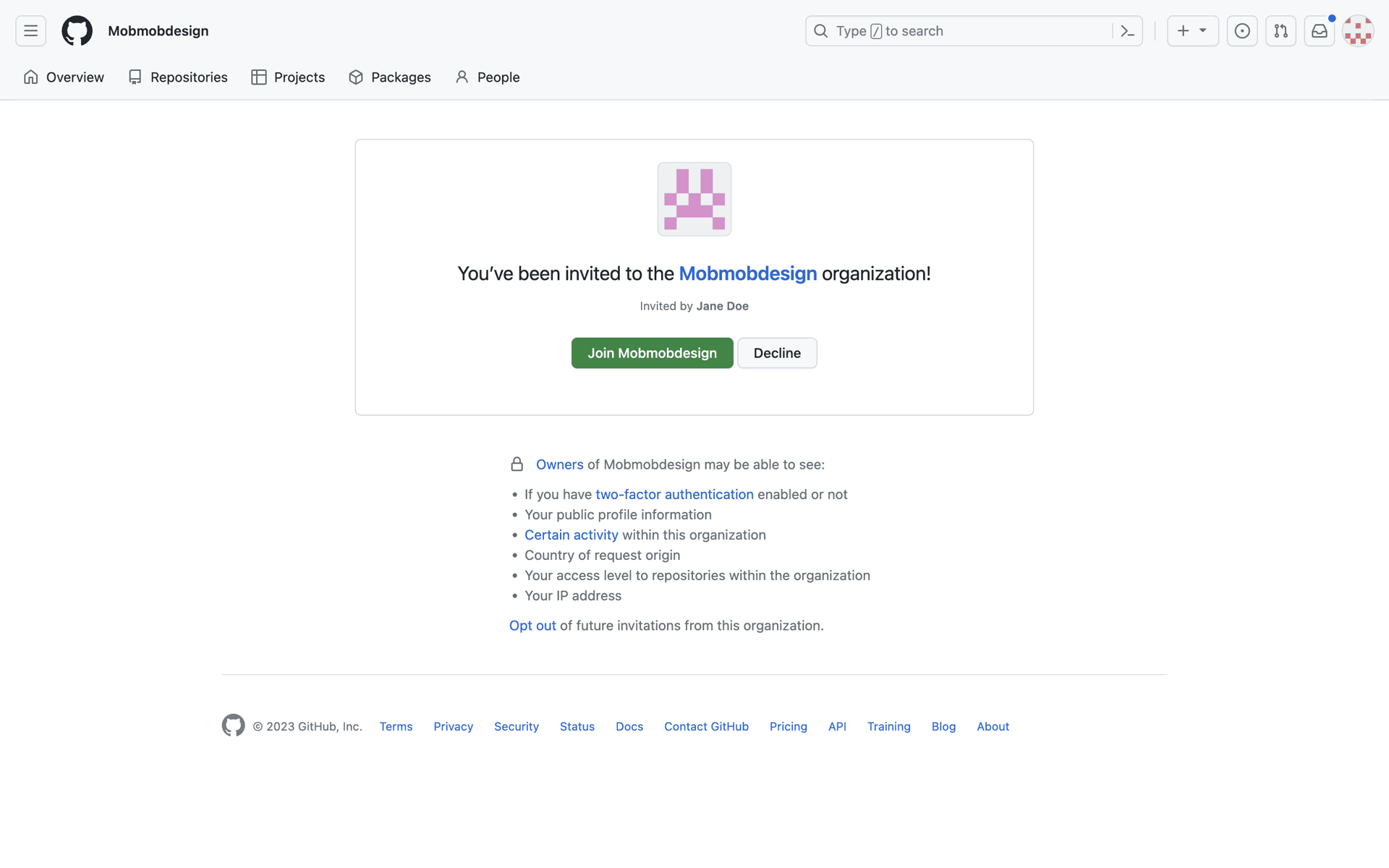This screenshot has height=868, width=1389.
Task: Open the Blog footer link
Action: [x=943, y=726]
